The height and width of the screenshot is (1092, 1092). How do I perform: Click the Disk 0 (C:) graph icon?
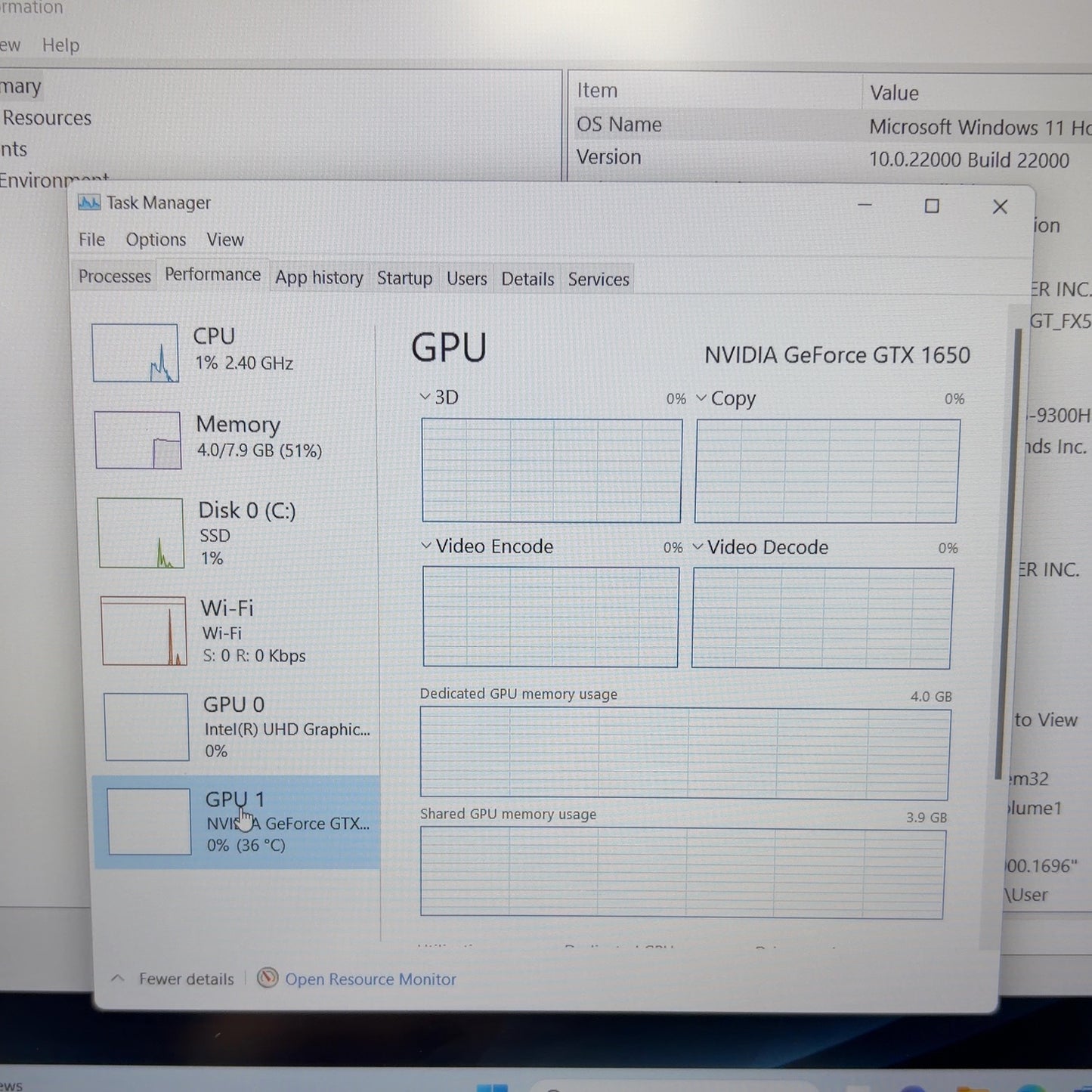[141, 533]
